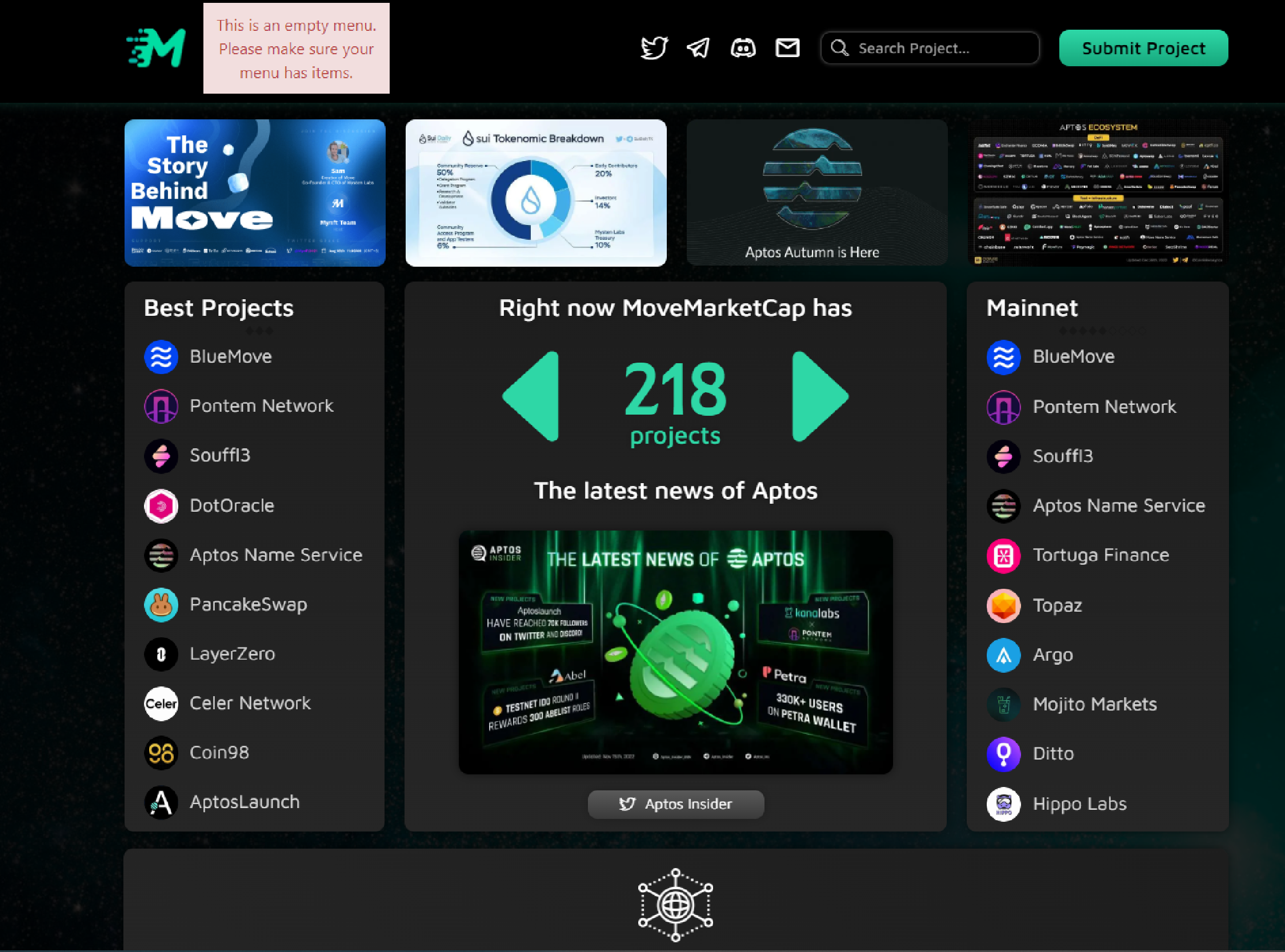Viewport: 1285px width, 952px height.
Task: Click Aptos Name Service icon in Mainnet
Action: tap(1004, 506)
